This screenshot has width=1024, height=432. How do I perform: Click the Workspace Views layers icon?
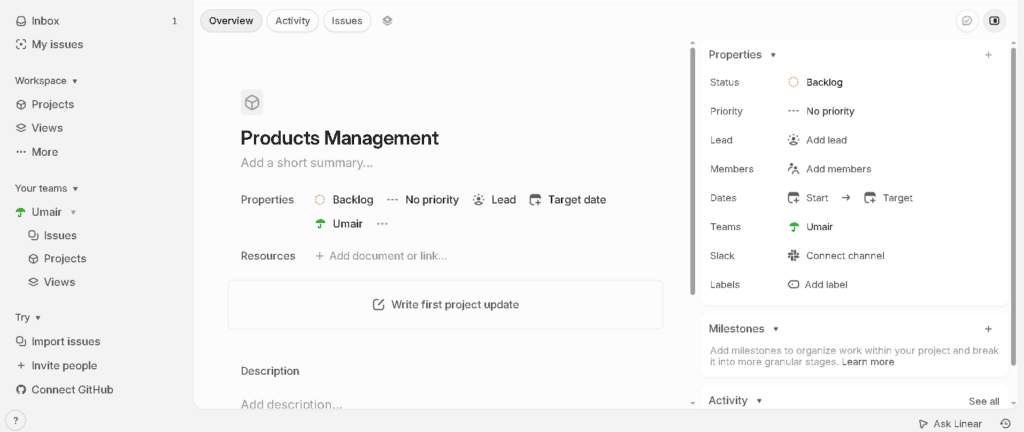pyautogui.click(x=21, y=128)
